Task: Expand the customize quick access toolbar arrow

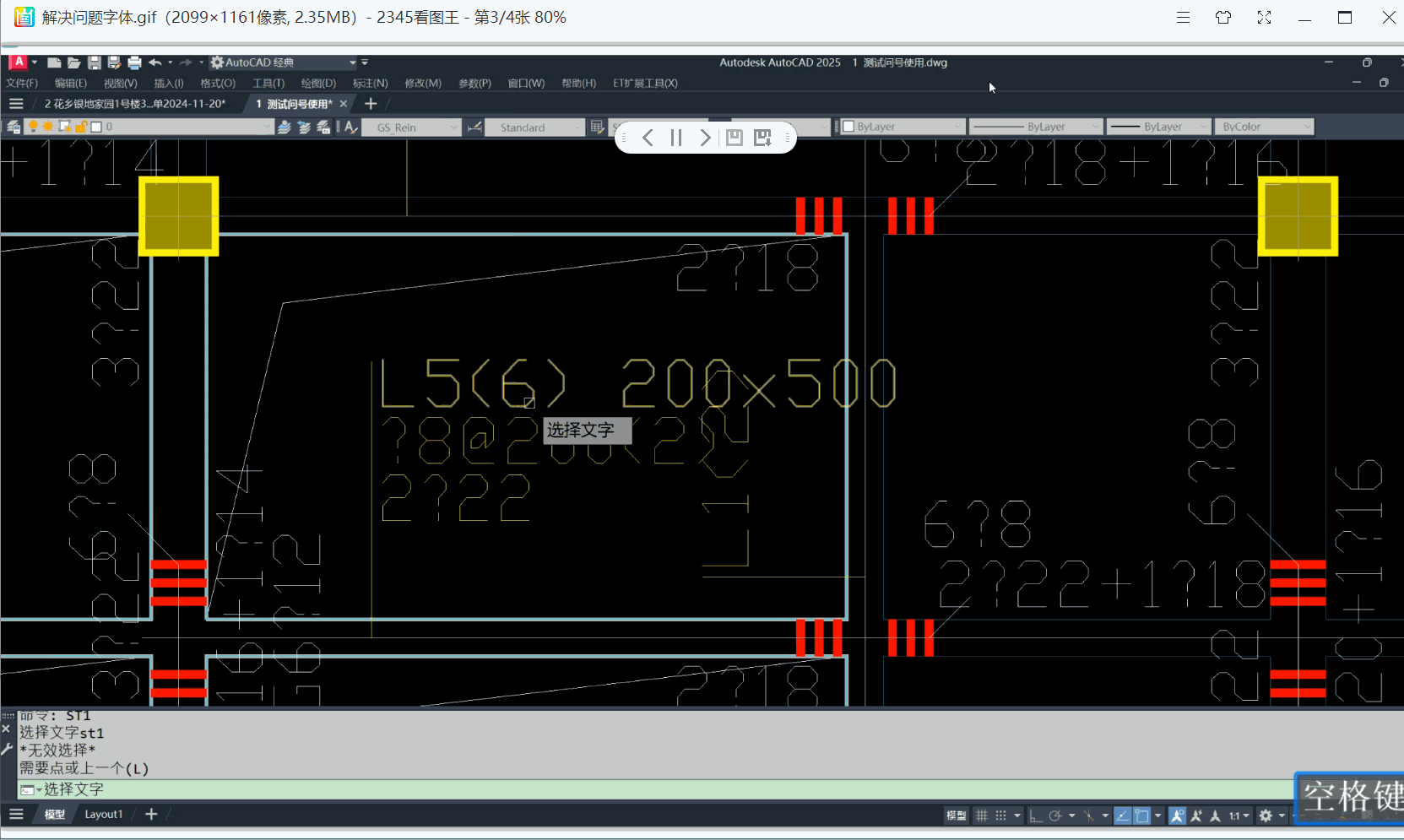Action: pos(365,62)
